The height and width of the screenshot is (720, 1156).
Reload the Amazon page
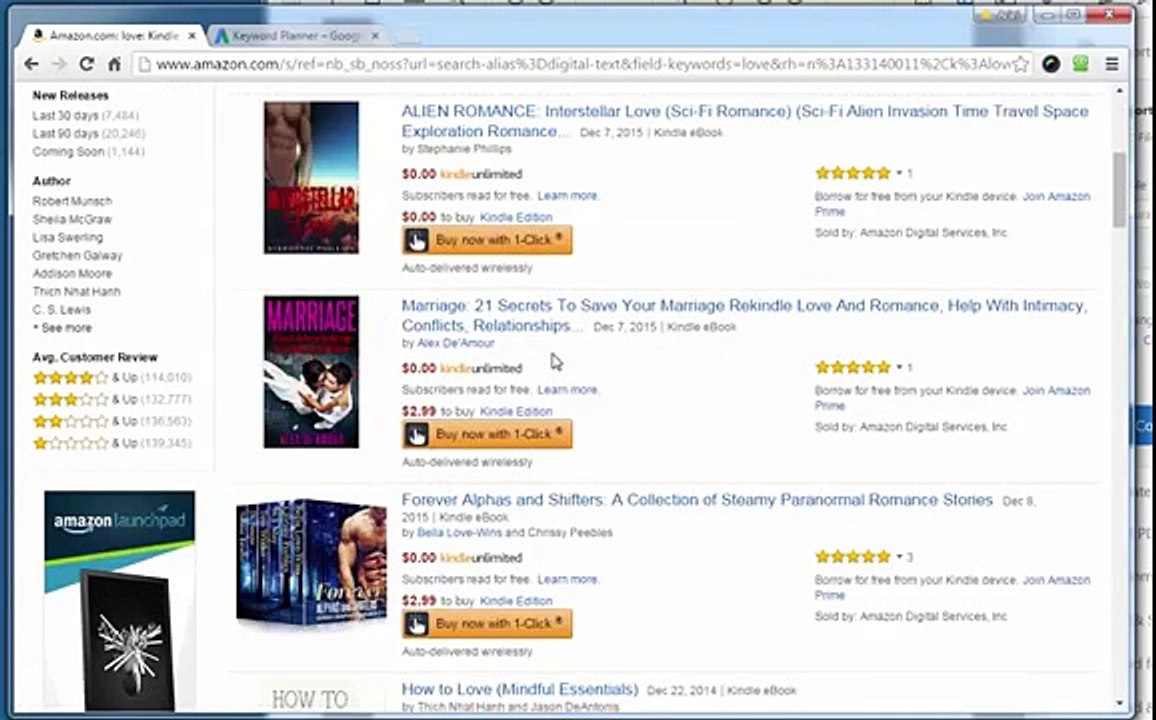pyautogui.click(x=86, y=64)
